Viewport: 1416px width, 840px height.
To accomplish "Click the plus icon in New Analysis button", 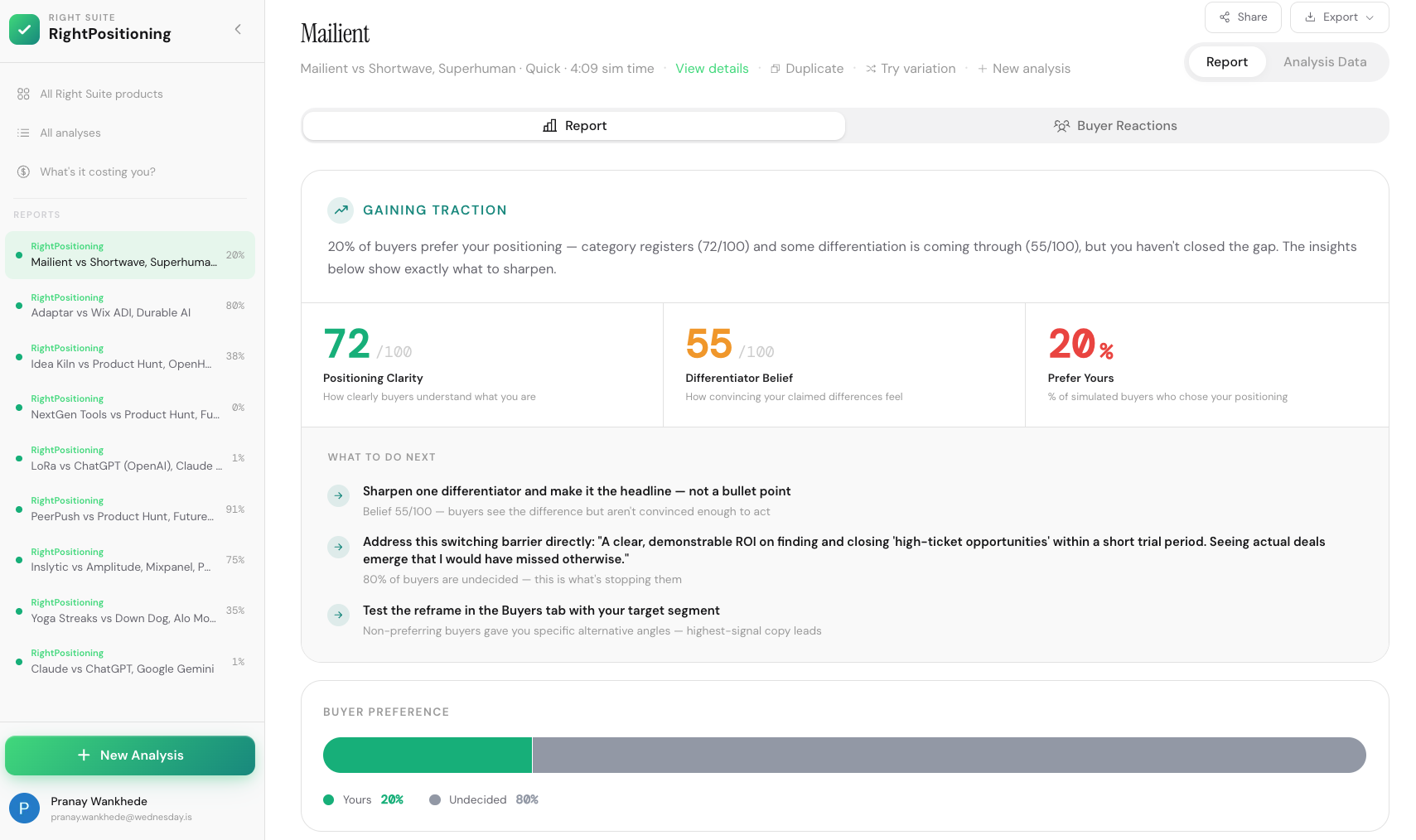I will [x=84, y=756].
